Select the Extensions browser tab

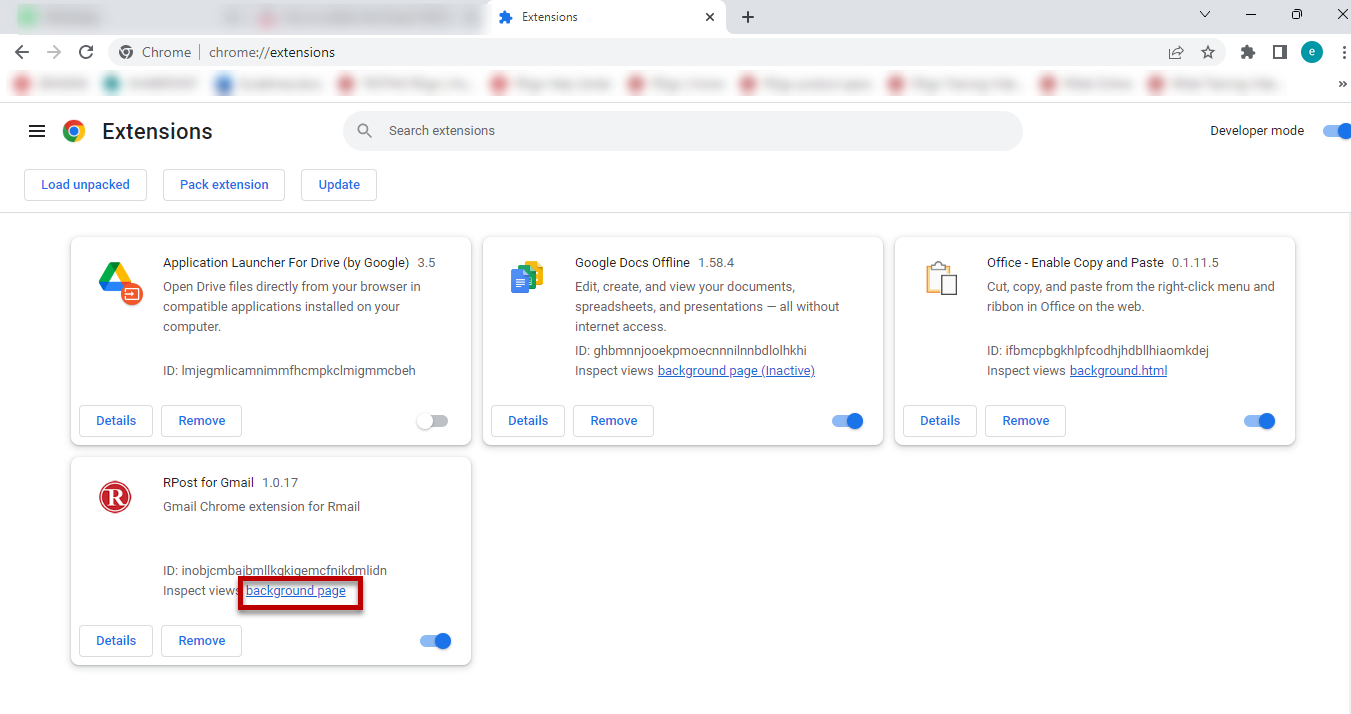pos(605,17)
